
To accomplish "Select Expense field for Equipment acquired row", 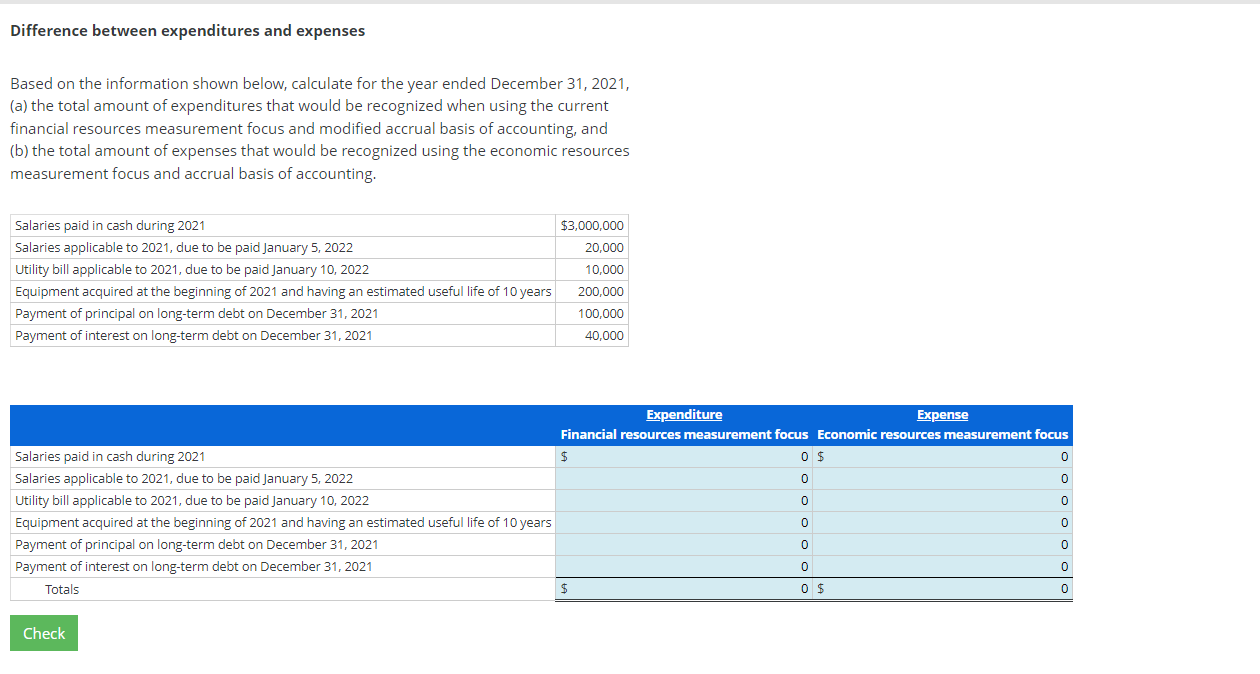I will (943, 523).
